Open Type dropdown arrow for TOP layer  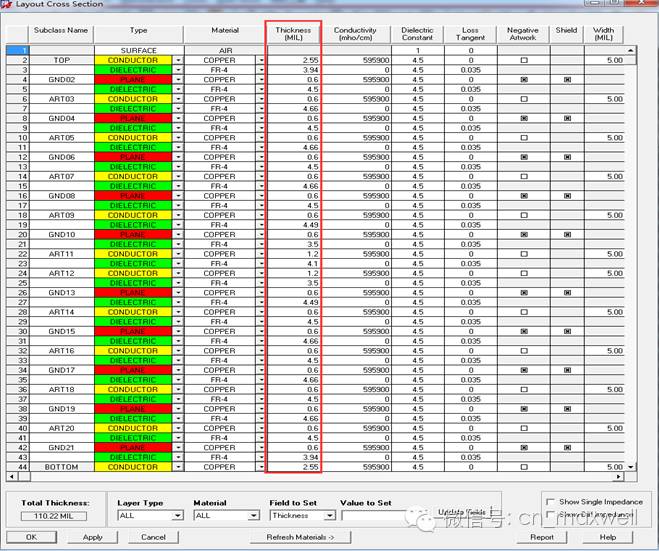(178, 61)
